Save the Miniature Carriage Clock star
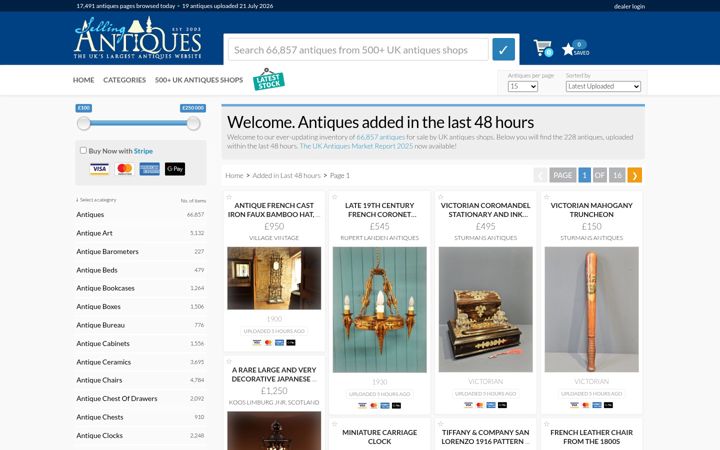 click(335, 424)
